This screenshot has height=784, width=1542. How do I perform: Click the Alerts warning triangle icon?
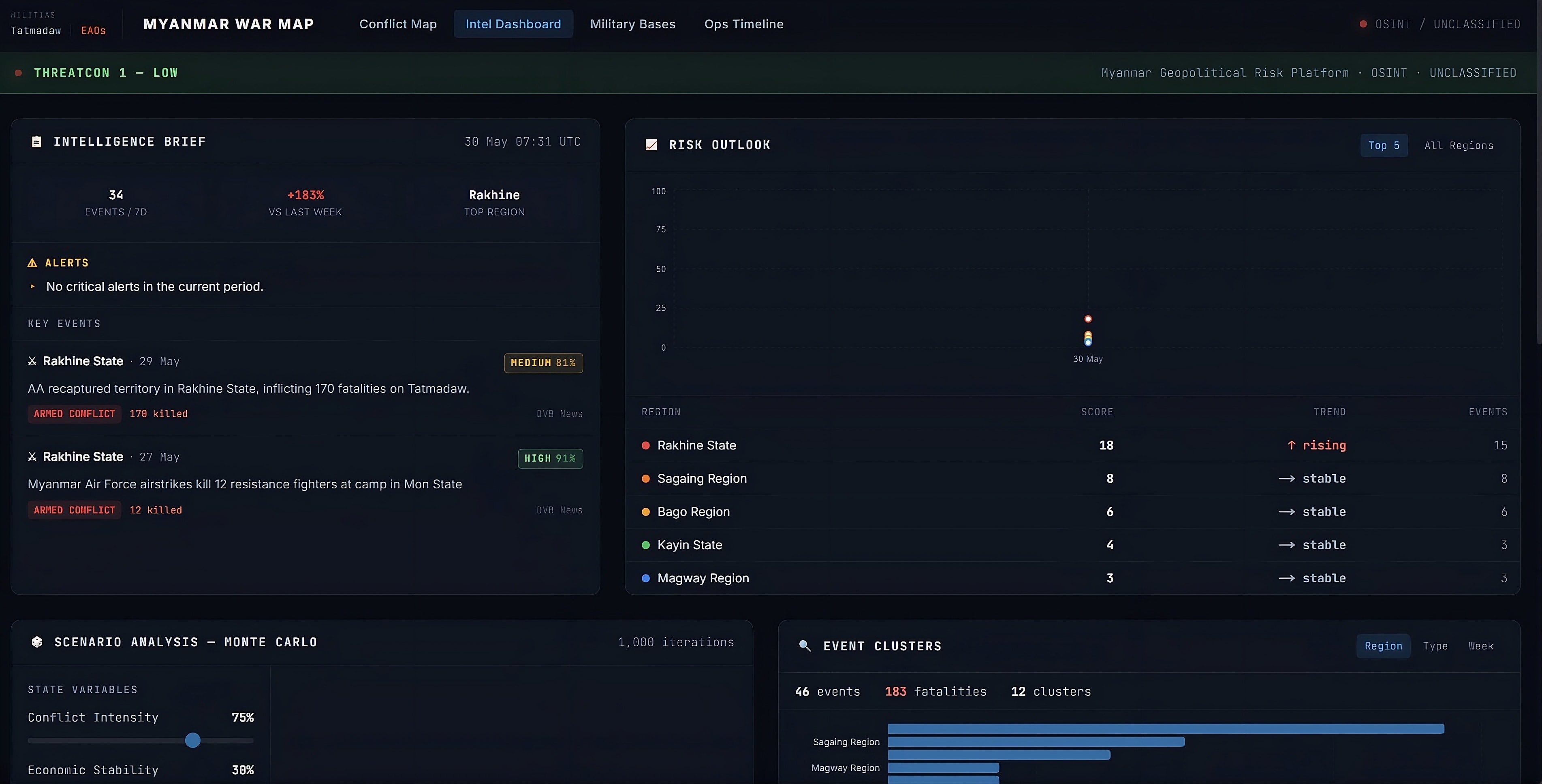tap(32, 263)
